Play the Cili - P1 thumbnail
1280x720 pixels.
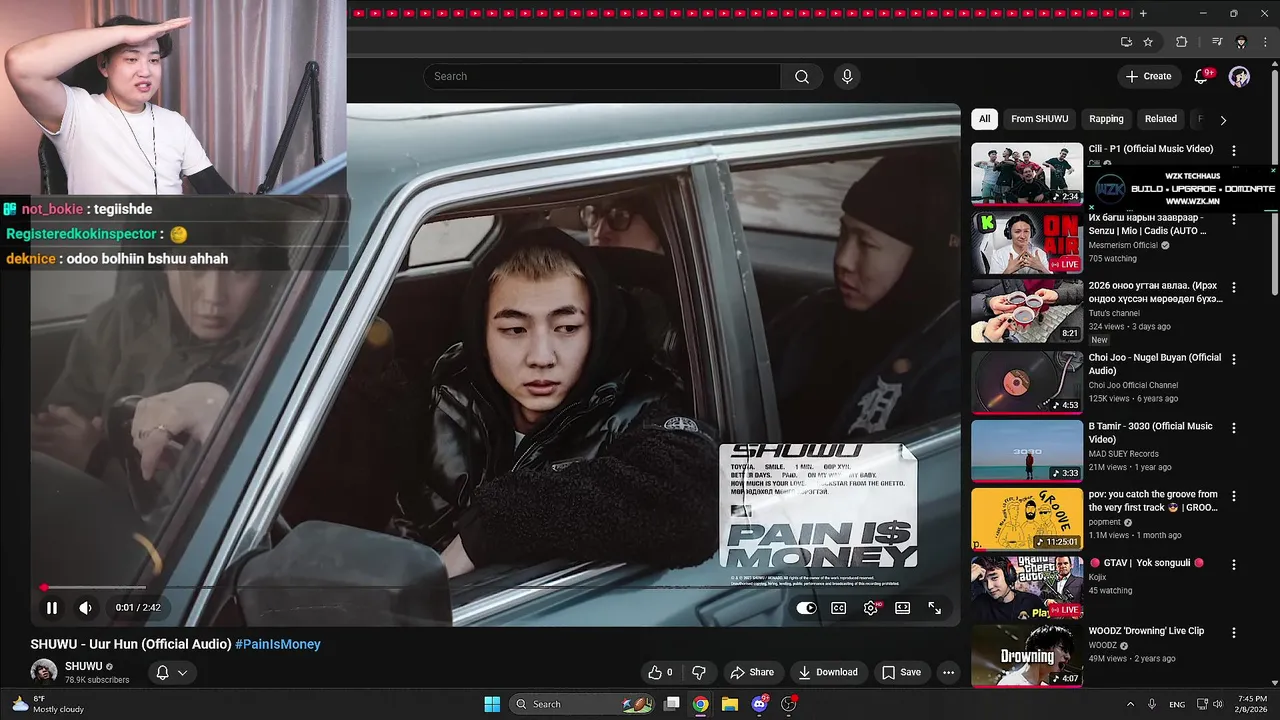[1027, 174]
